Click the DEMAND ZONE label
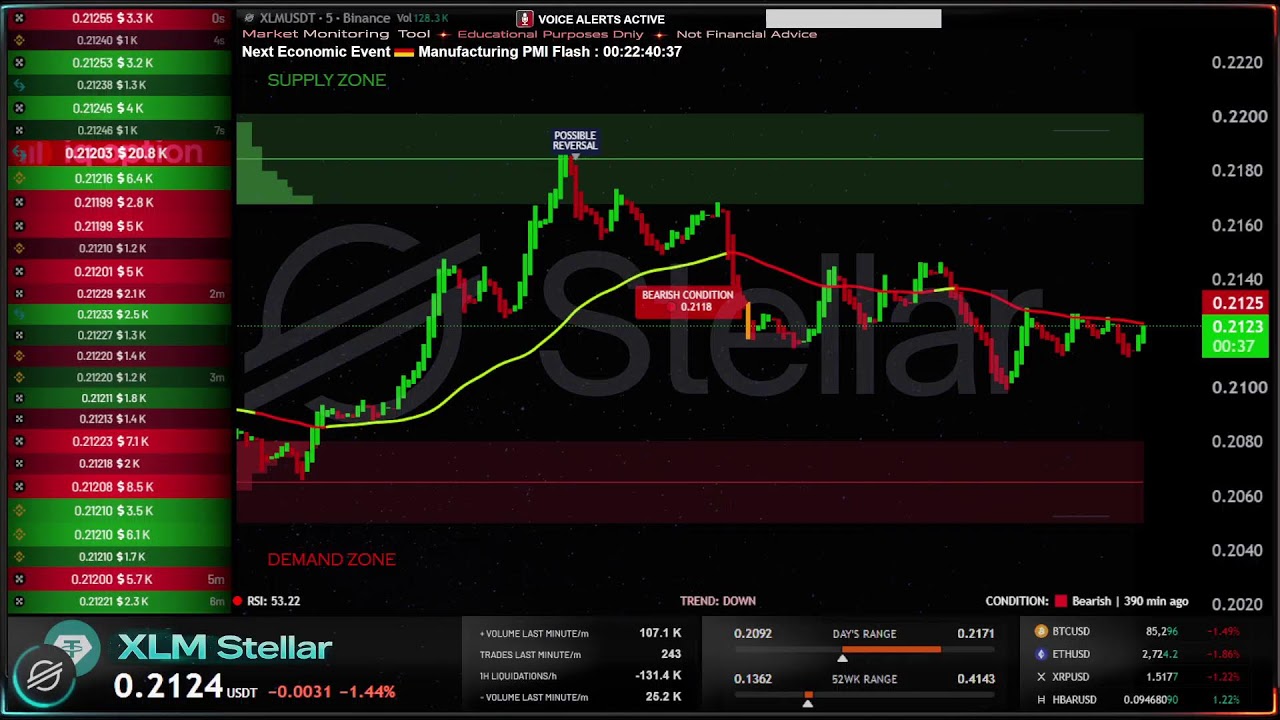The image size is (1280, 720). coord(331,559)
